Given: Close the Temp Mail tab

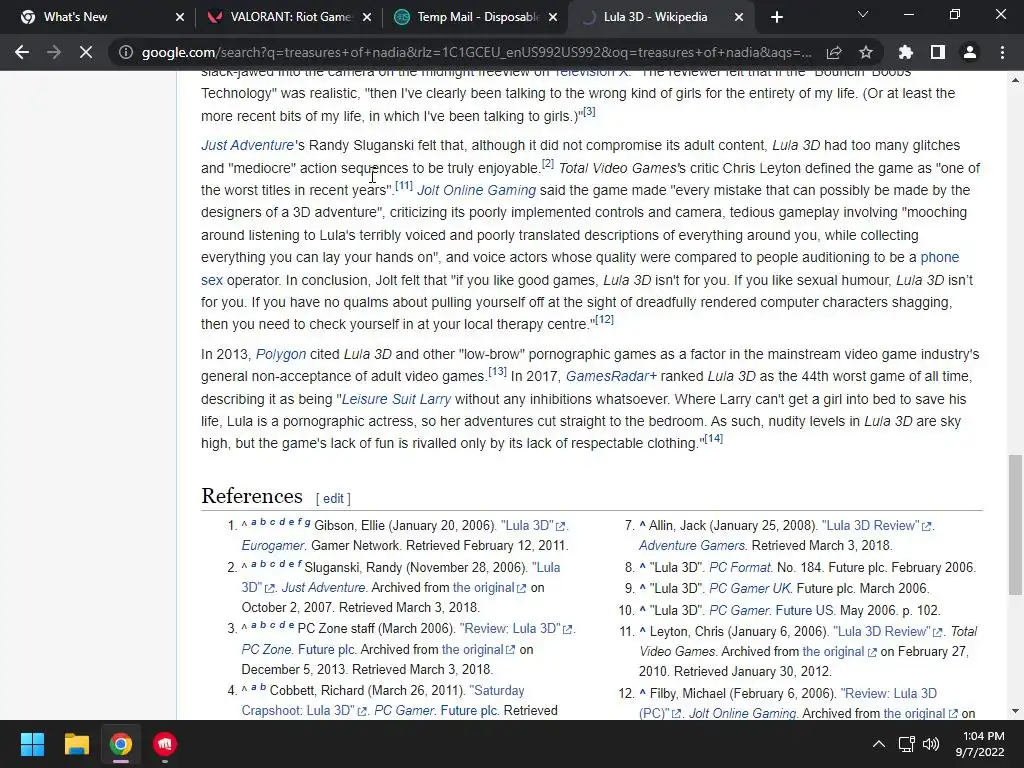Looking at the screenshot, I should tap(553, 17).
